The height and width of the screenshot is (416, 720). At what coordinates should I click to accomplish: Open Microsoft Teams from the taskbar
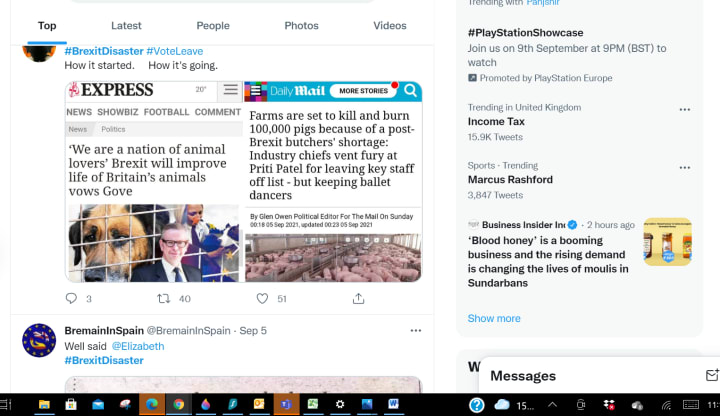[x=286, y=405]
